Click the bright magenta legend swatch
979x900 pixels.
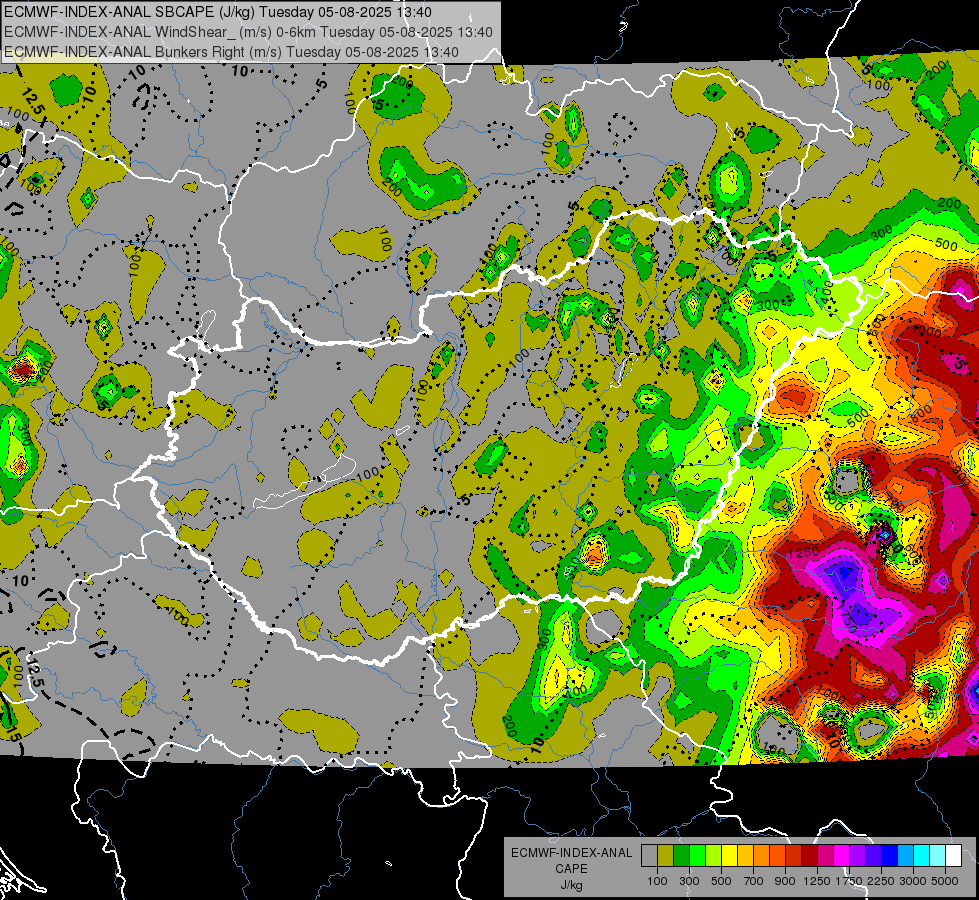tap(842, 856)
